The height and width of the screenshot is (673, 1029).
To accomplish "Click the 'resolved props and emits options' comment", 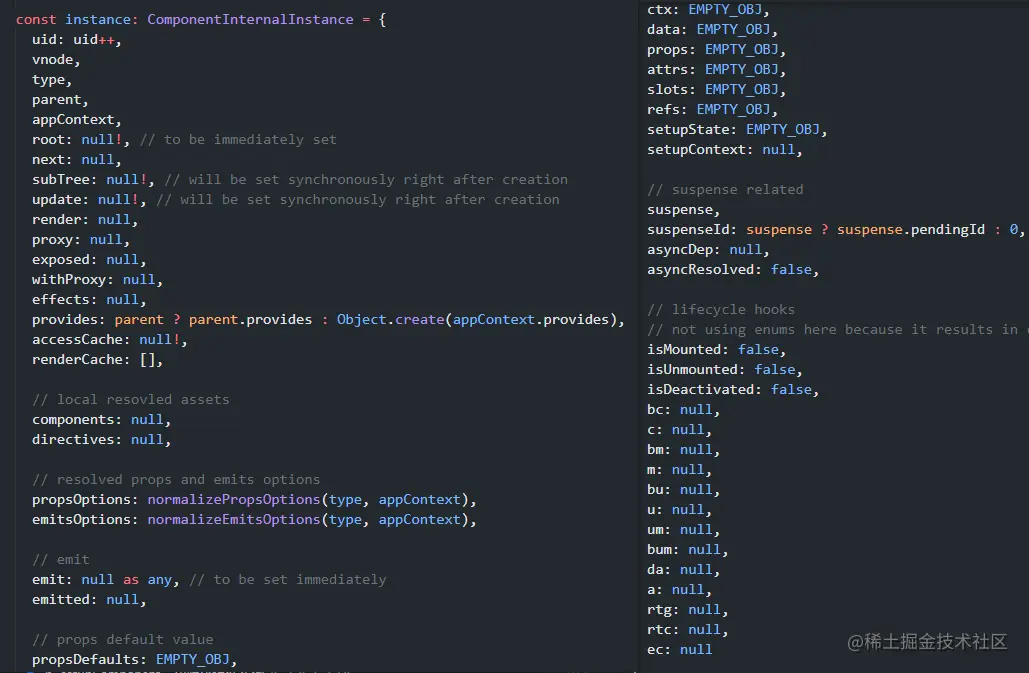I will (176, 479).
